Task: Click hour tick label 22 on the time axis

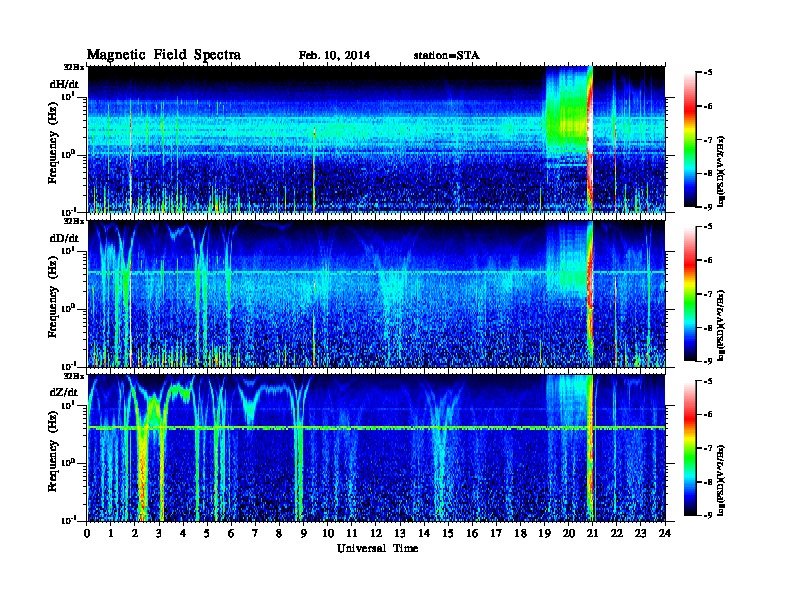Action: pyautogui.click(x=617, y=533)
